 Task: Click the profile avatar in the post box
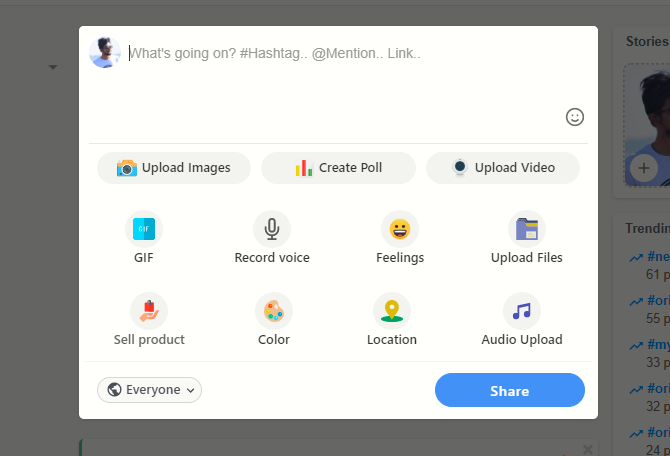click(105, 53)
